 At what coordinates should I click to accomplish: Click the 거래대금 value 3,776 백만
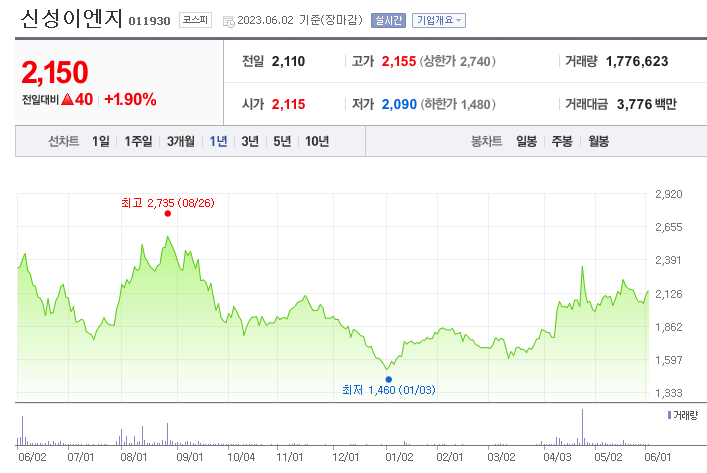647,104
